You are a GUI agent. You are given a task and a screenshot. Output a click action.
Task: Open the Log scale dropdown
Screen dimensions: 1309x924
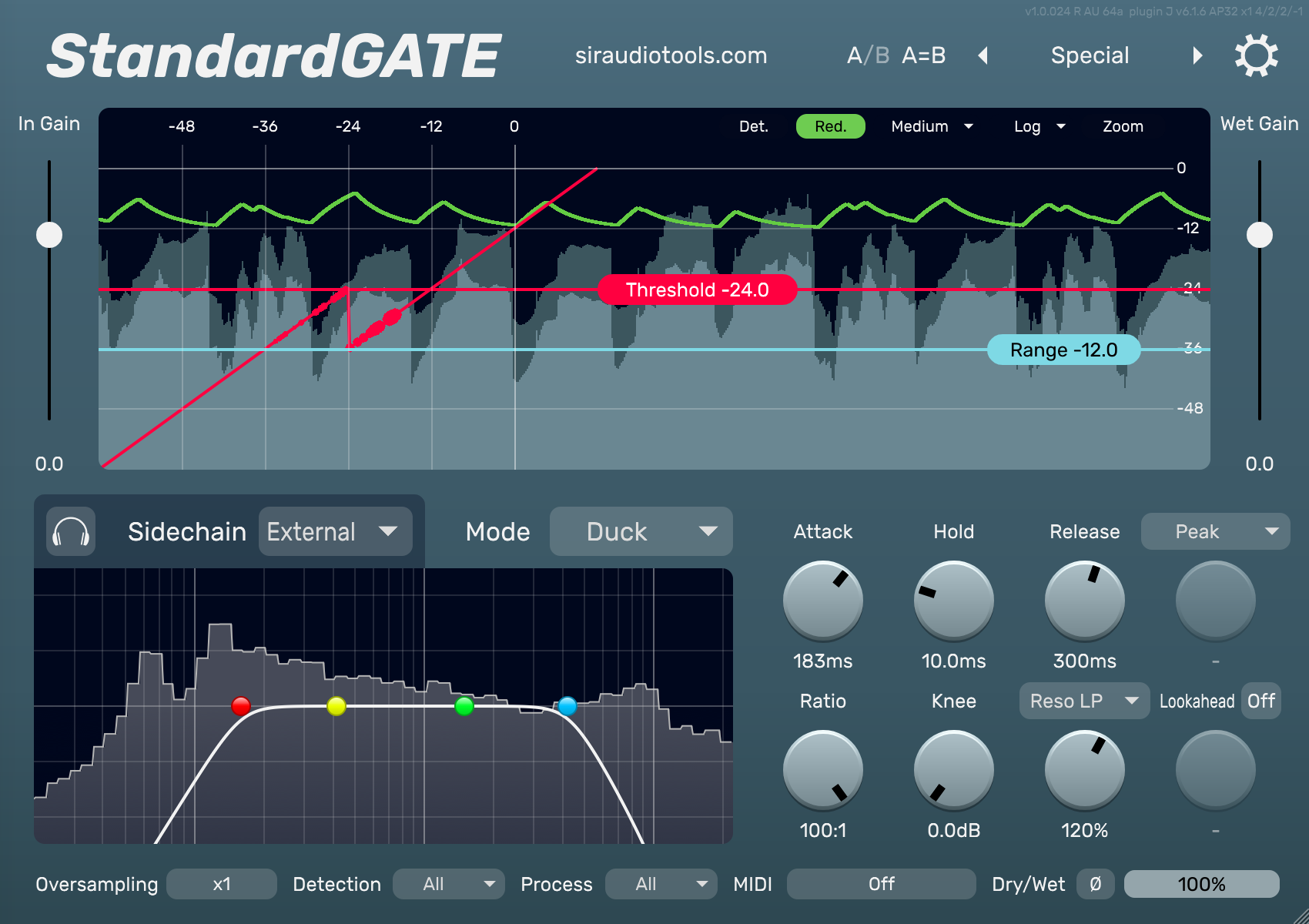click(1039, 126)
